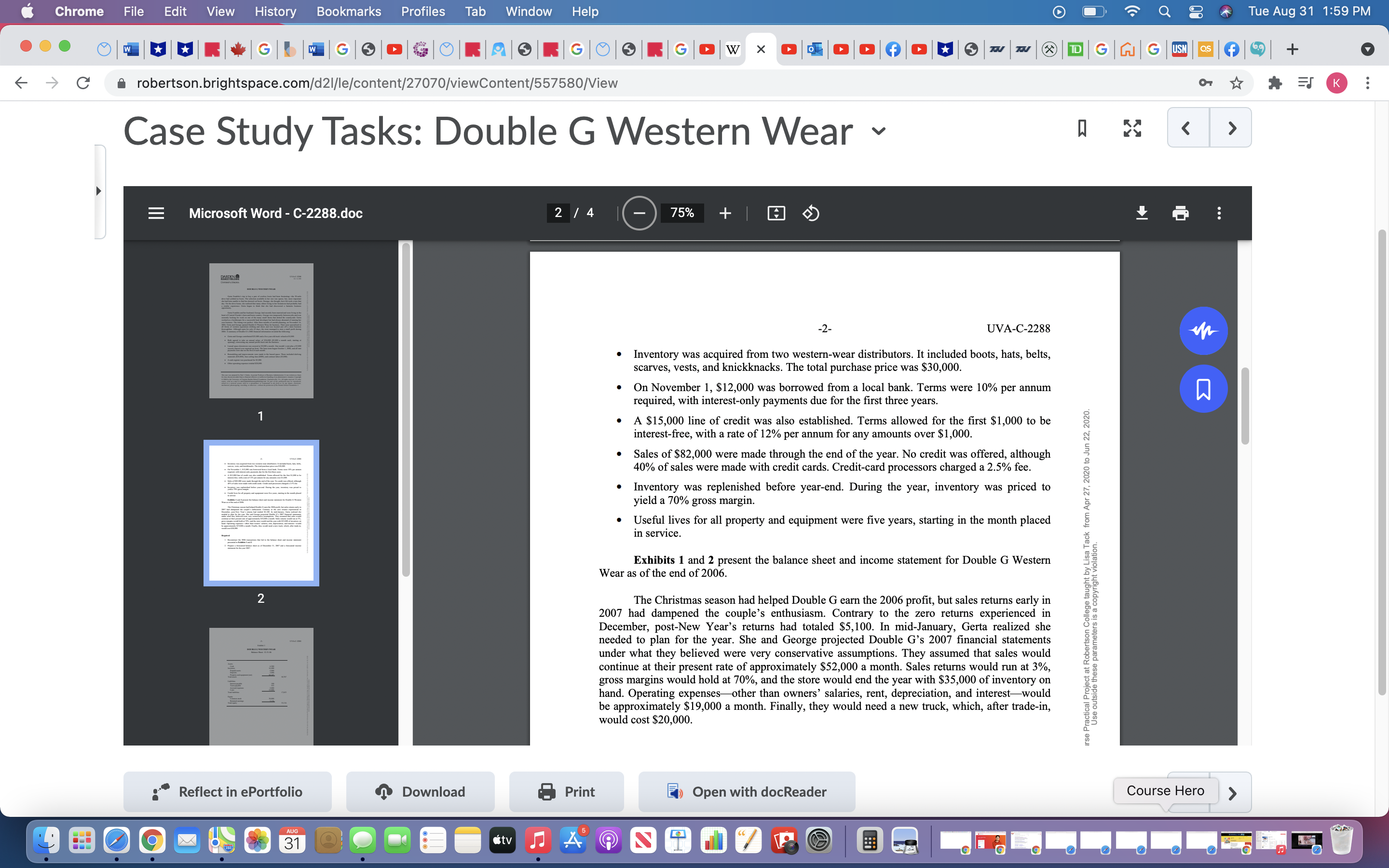This screenshot has width=1389, height=868.
Task: Go to next topic with top right arrow
Action: 1231,127
